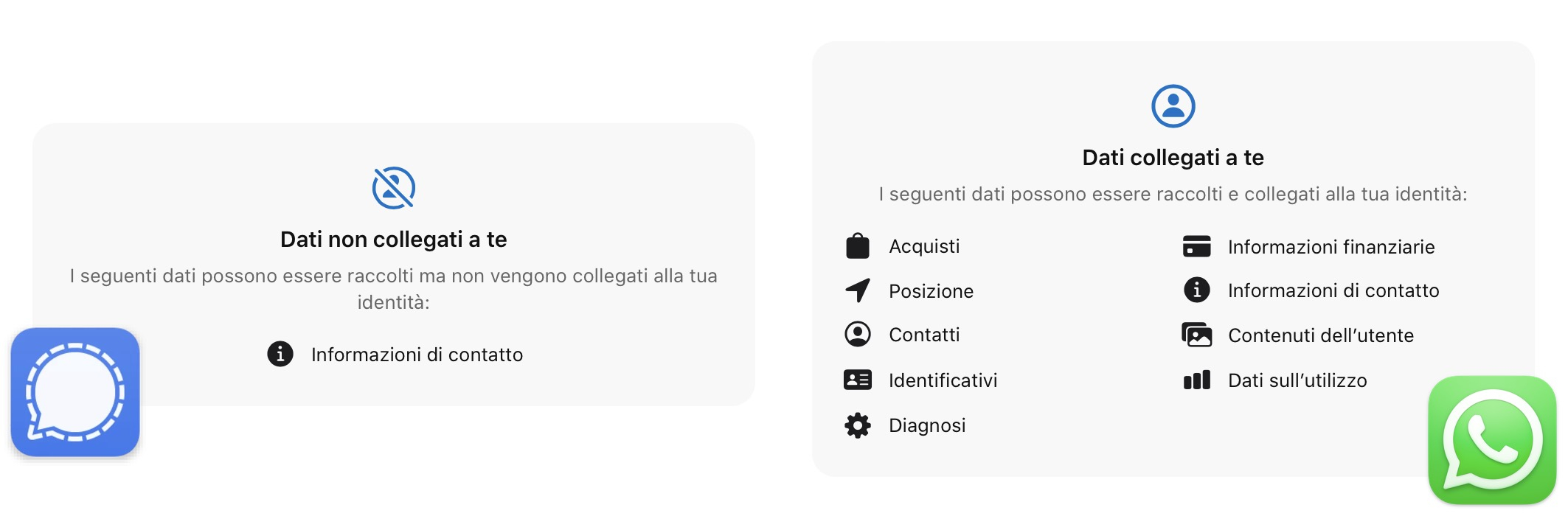
Task: Click the Dati sull'utilizzo bar chart icon
Action: pos(1196,380)
